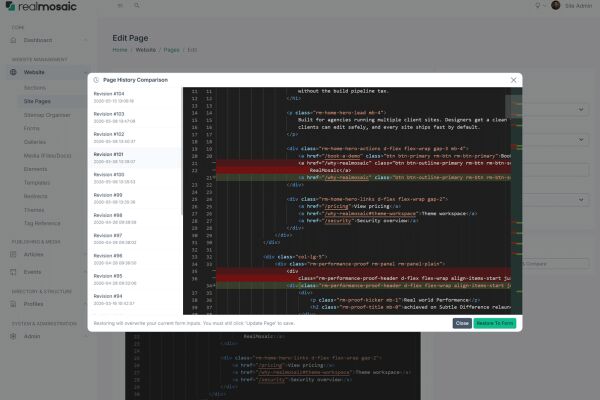The width and height of the screenshot is (600, 400).
Task: Expand the Events chevron
Action: pyautogui.click(x=85, y=272)
